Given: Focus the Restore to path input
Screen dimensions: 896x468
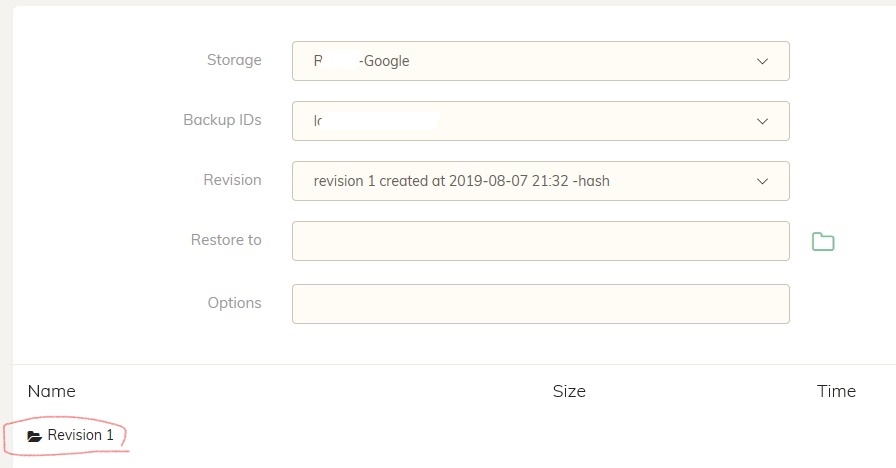Looking at the screenshot, I should tap(540, 241).
